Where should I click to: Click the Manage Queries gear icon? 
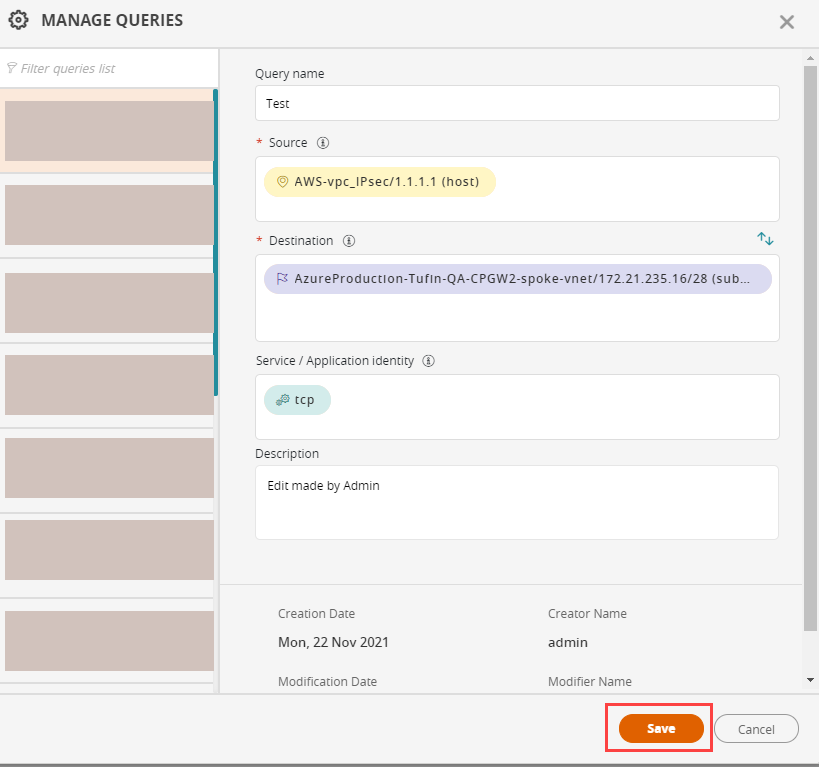(18, 20)
